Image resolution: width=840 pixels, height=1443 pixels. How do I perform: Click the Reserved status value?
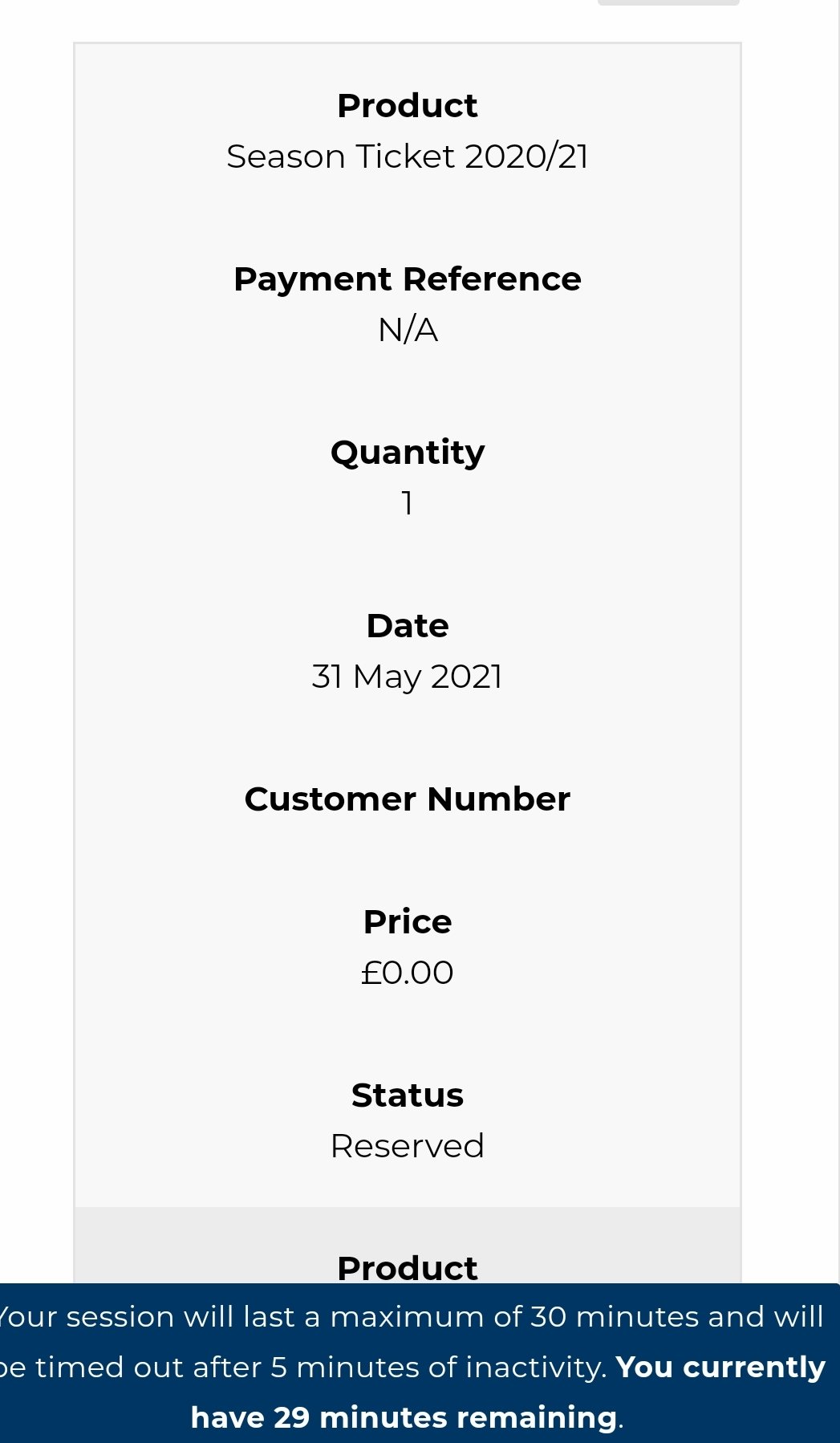click(407, 1146)
